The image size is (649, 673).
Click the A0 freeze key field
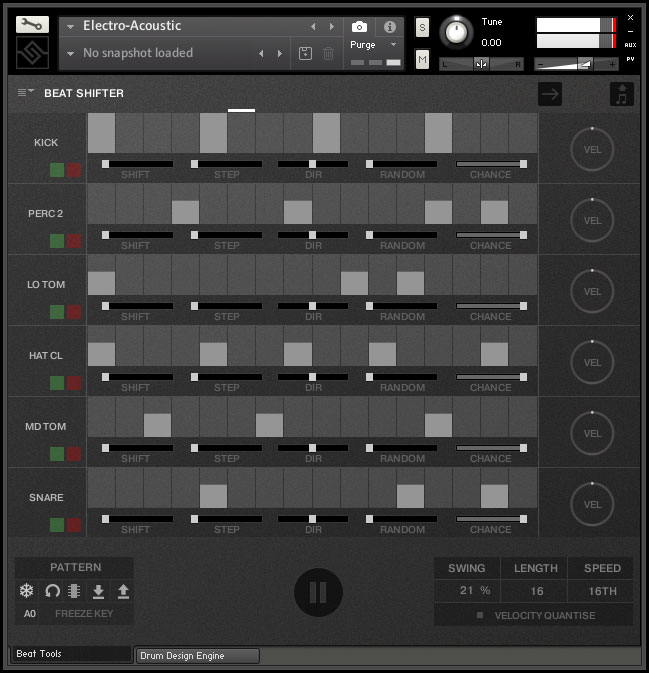(x=29, y=614)
